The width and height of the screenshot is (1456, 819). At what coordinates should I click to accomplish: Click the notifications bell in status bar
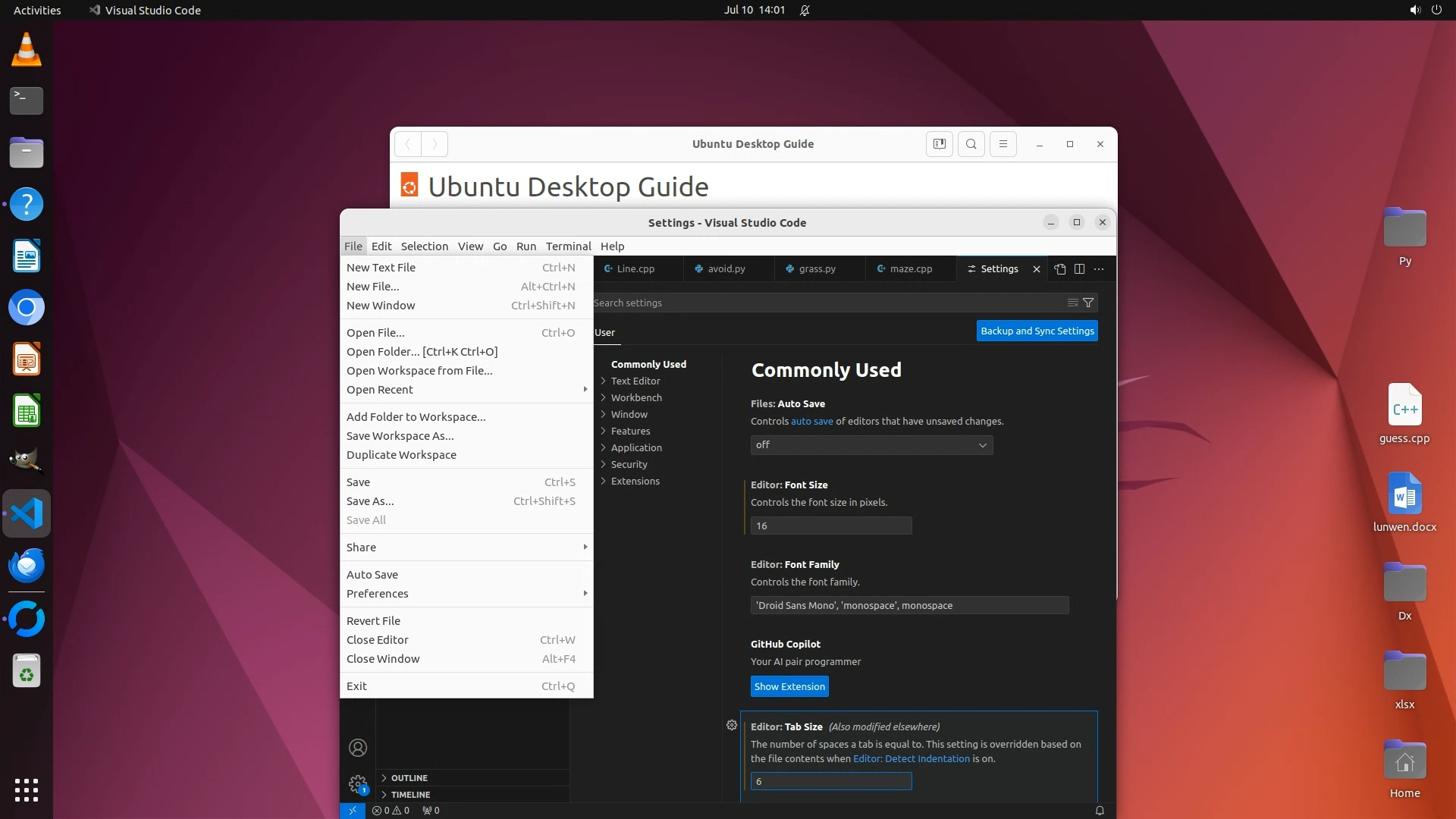coord(1099,811)
